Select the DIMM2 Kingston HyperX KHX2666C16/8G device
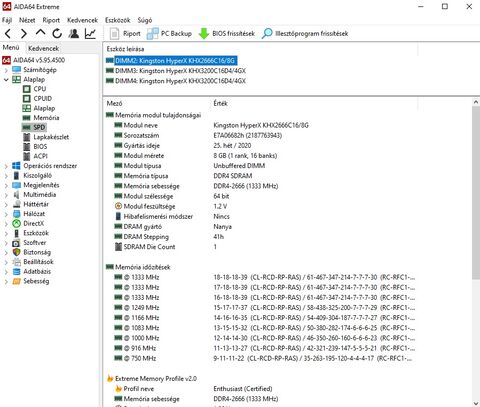480x407 pixels. pos(175,61)
